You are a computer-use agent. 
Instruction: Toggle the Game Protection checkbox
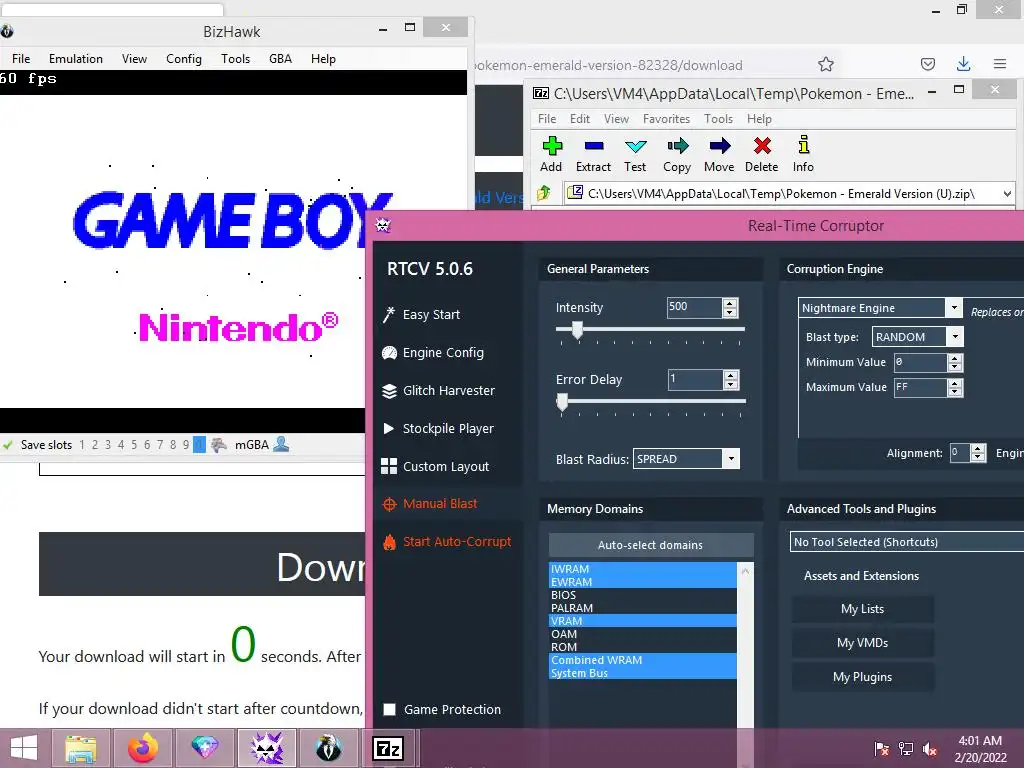tap(389, 709)
